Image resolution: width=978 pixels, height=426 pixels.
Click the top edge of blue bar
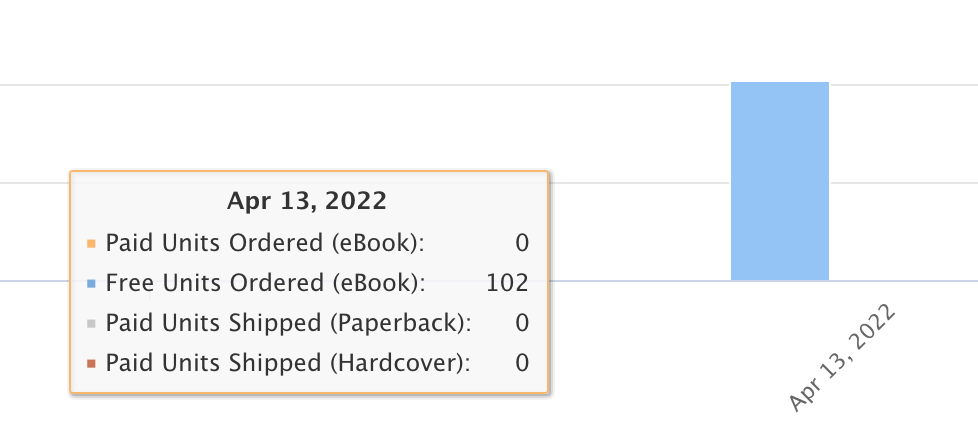click(780, 82)
